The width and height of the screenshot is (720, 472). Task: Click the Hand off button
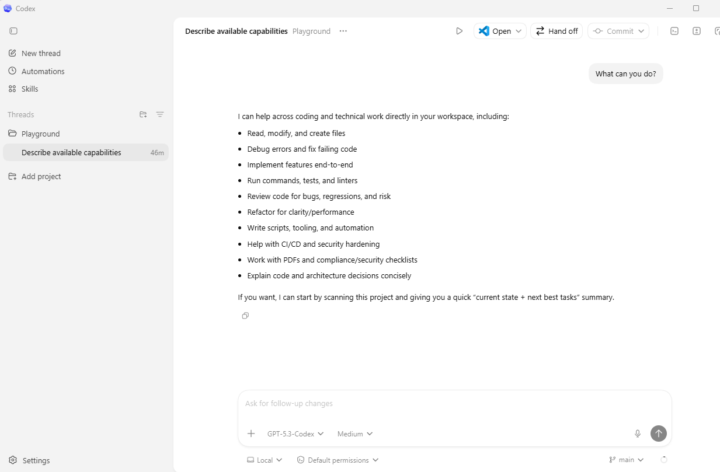[x=557, y=31]
